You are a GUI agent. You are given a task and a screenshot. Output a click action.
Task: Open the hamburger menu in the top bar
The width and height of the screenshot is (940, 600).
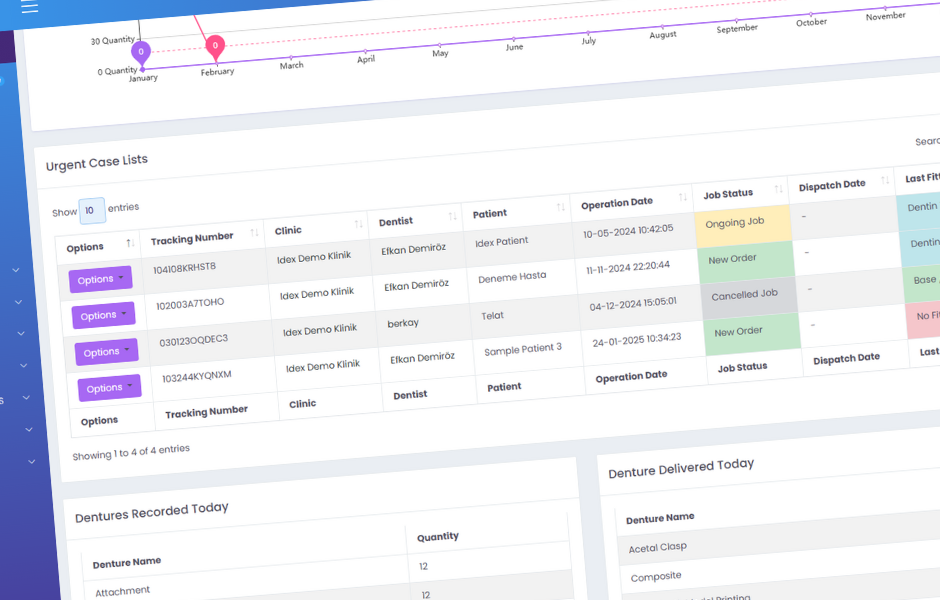(29, 6)
